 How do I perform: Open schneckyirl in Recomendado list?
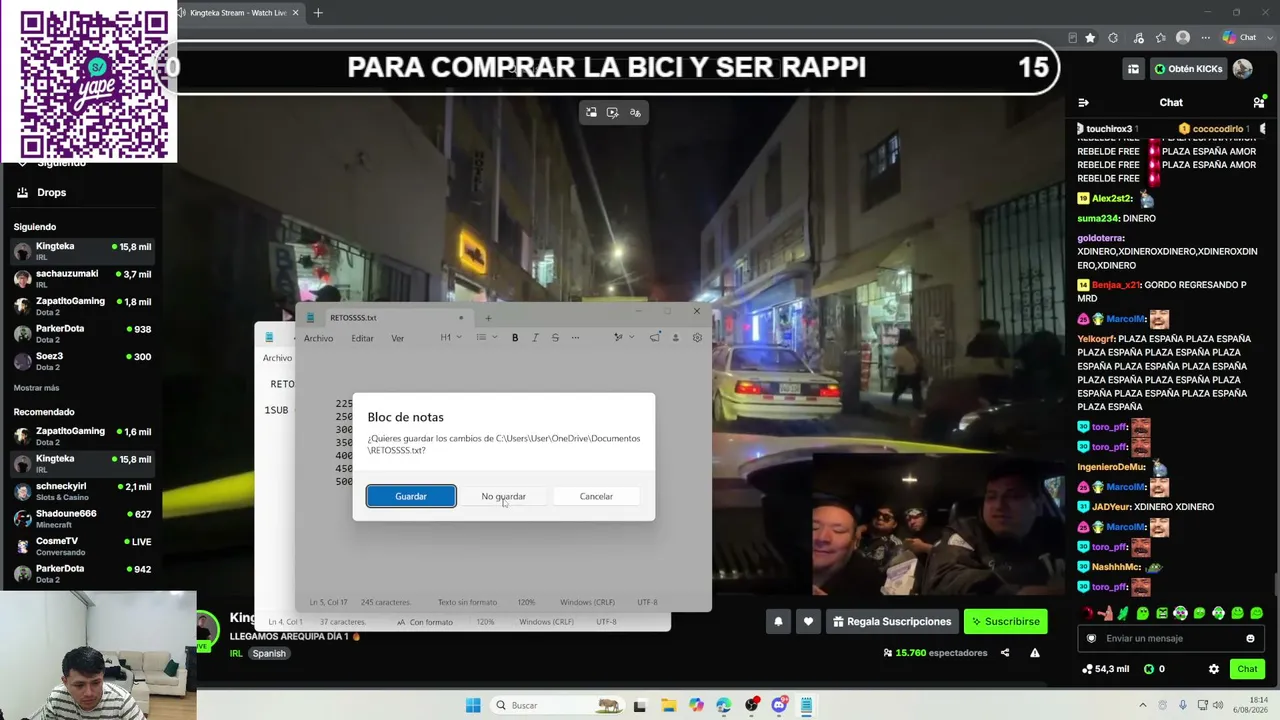tap(84, 491)
